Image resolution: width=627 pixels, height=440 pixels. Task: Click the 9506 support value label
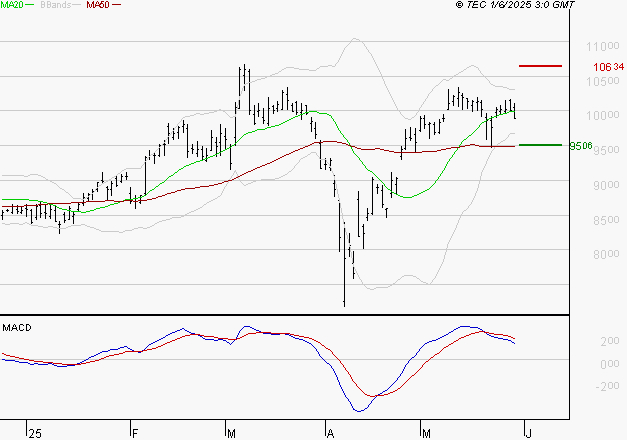(580, 146)
